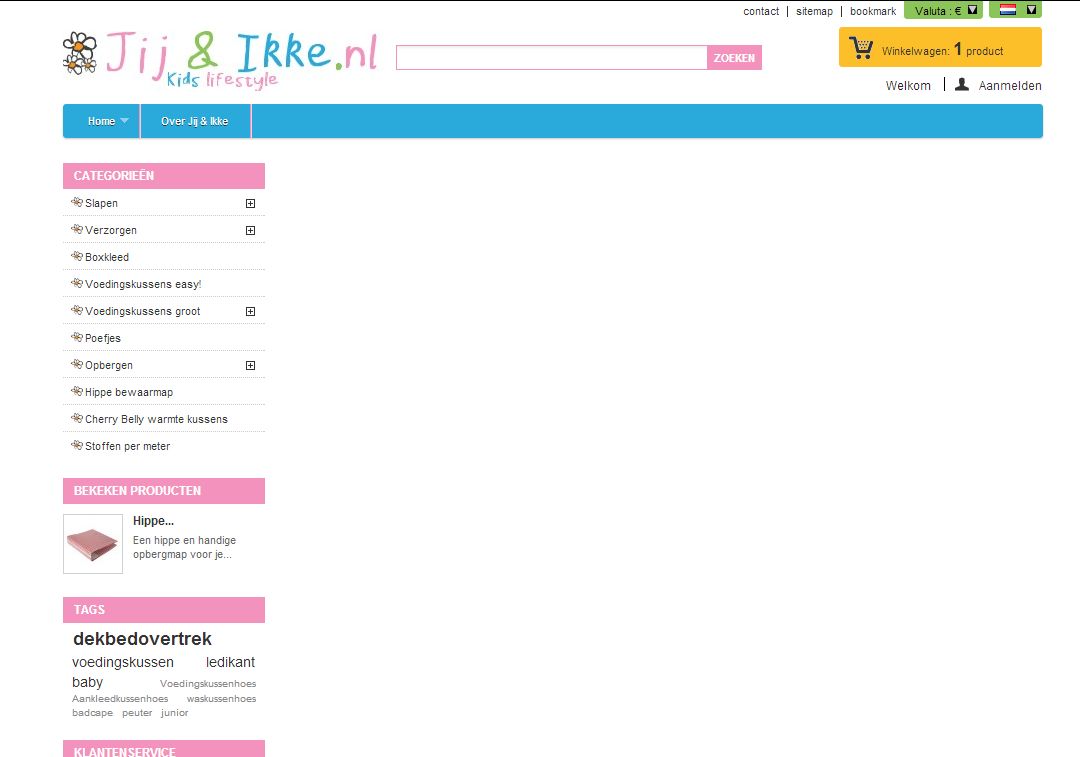1080x757 pixels.
Task: Select the junior tag
Action: point(174,713)
